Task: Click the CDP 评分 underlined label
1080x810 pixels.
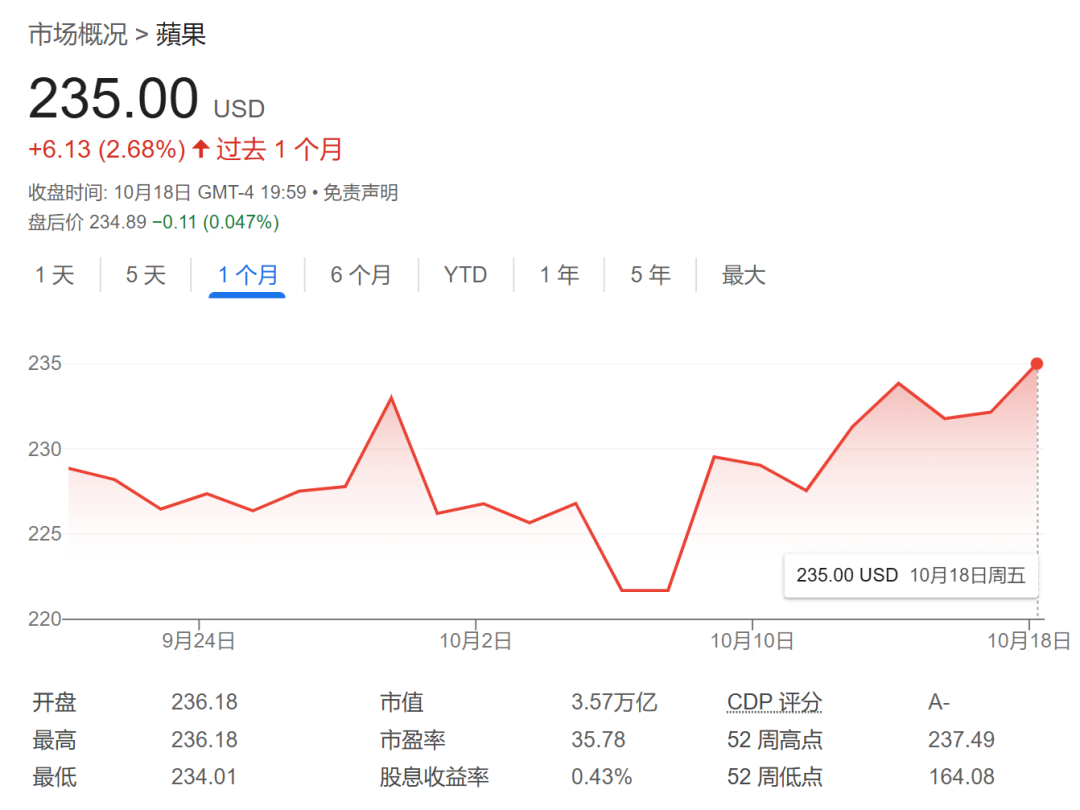Action: (x=774, y=703)
